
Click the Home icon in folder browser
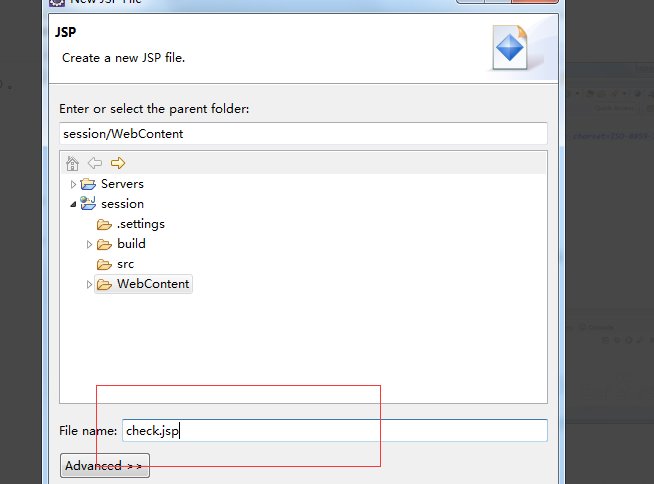pyautogui.click(x=72, y=163)
